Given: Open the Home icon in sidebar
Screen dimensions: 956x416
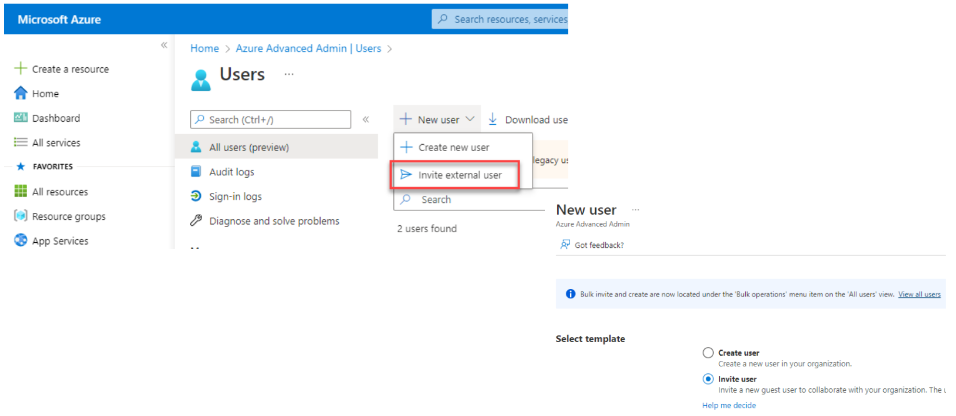Looking at the screenshot, I should (x=20, y=94).
